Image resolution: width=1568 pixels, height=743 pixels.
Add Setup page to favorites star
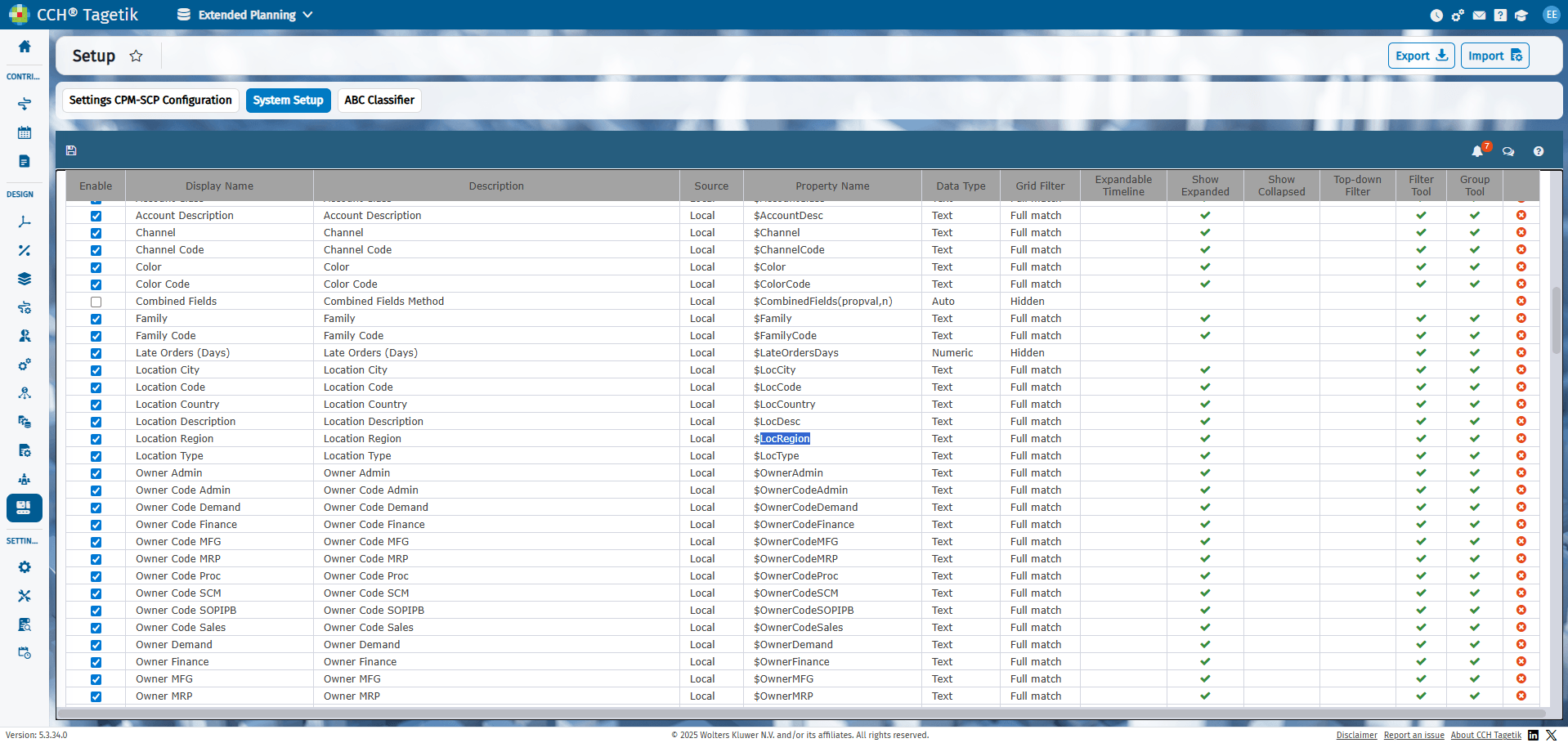tap(137, 56)
